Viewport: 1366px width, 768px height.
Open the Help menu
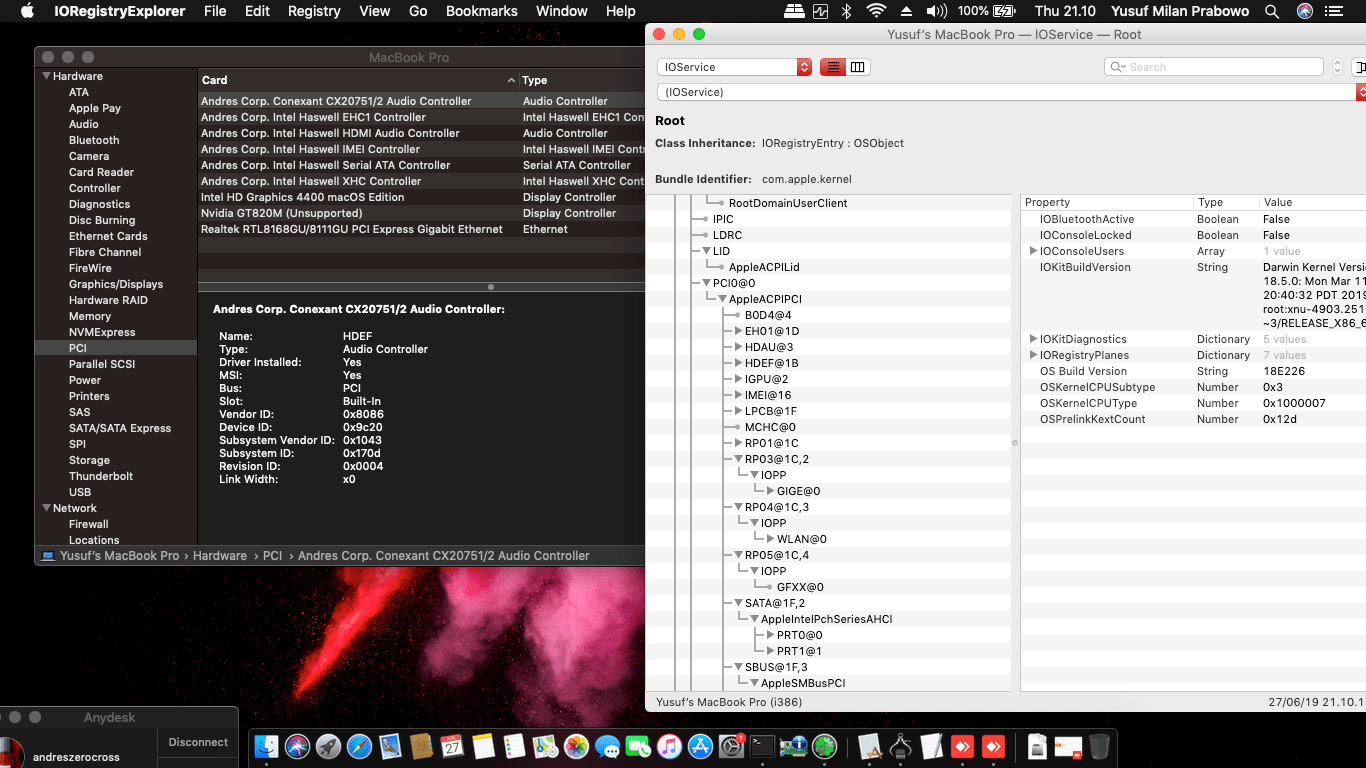point(621,11)
